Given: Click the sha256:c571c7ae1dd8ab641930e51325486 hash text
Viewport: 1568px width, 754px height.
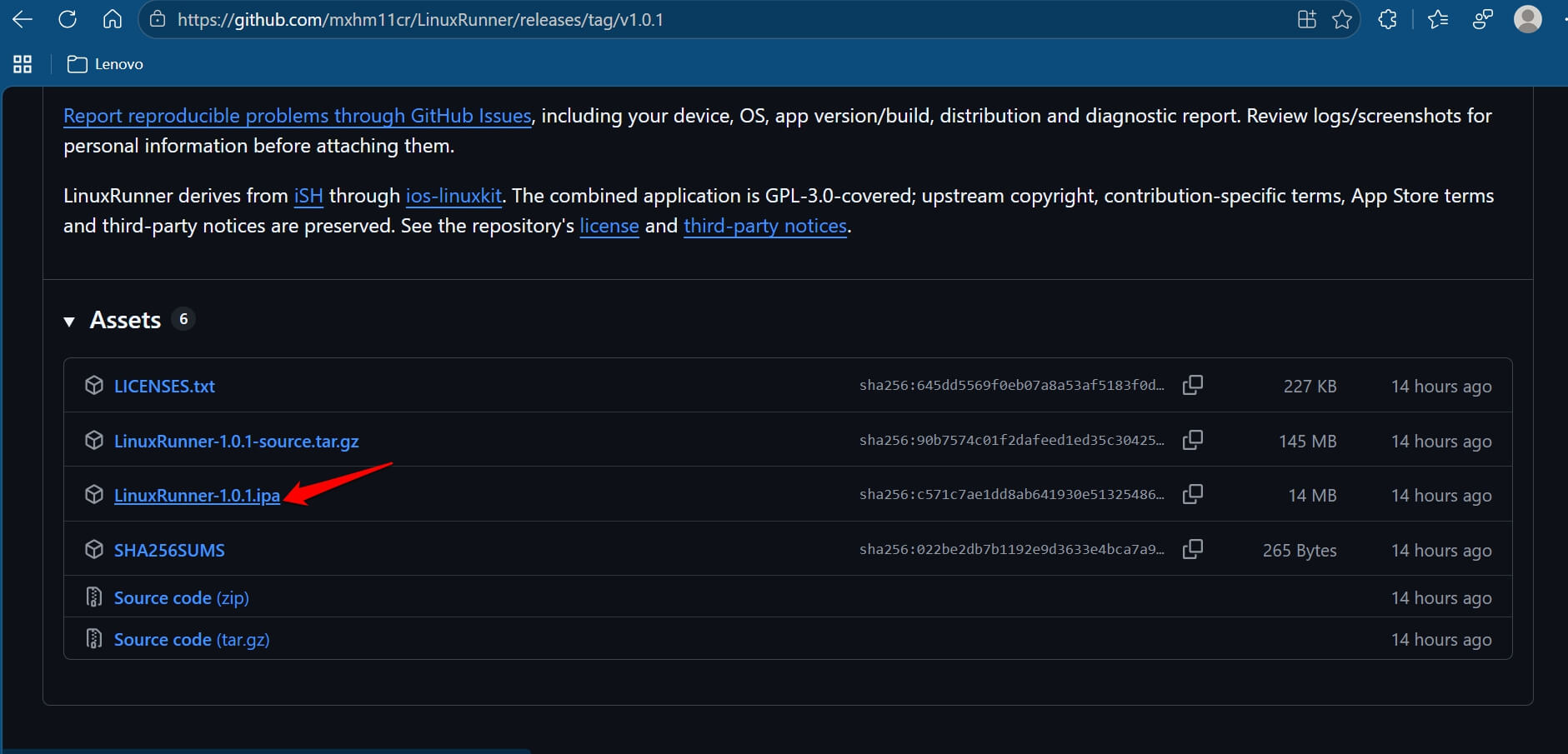Looking at the screenshot, I should point(1012,494).
